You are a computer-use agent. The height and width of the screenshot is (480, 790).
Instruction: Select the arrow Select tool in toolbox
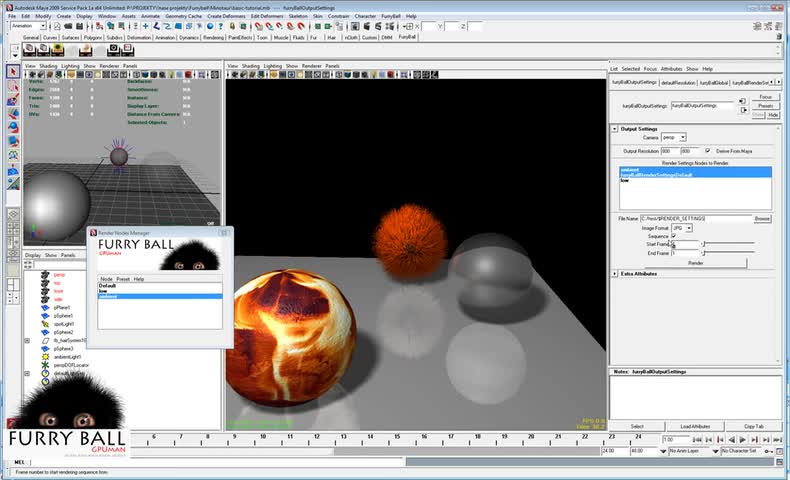pyautogui.click(x=13, y=72)
